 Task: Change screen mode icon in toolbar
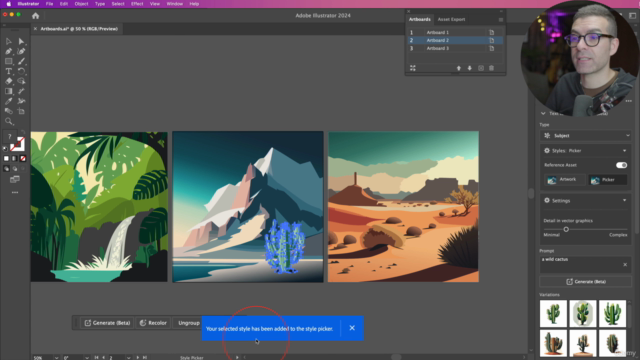coord(15,179)
